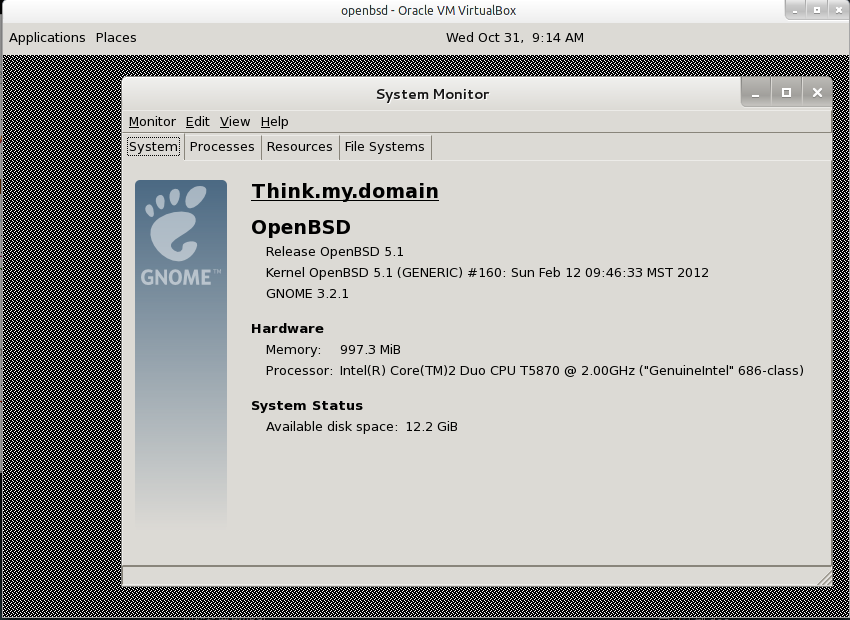The image size is (850, 620).
Task: Open the Help menu
Action: 274,121
